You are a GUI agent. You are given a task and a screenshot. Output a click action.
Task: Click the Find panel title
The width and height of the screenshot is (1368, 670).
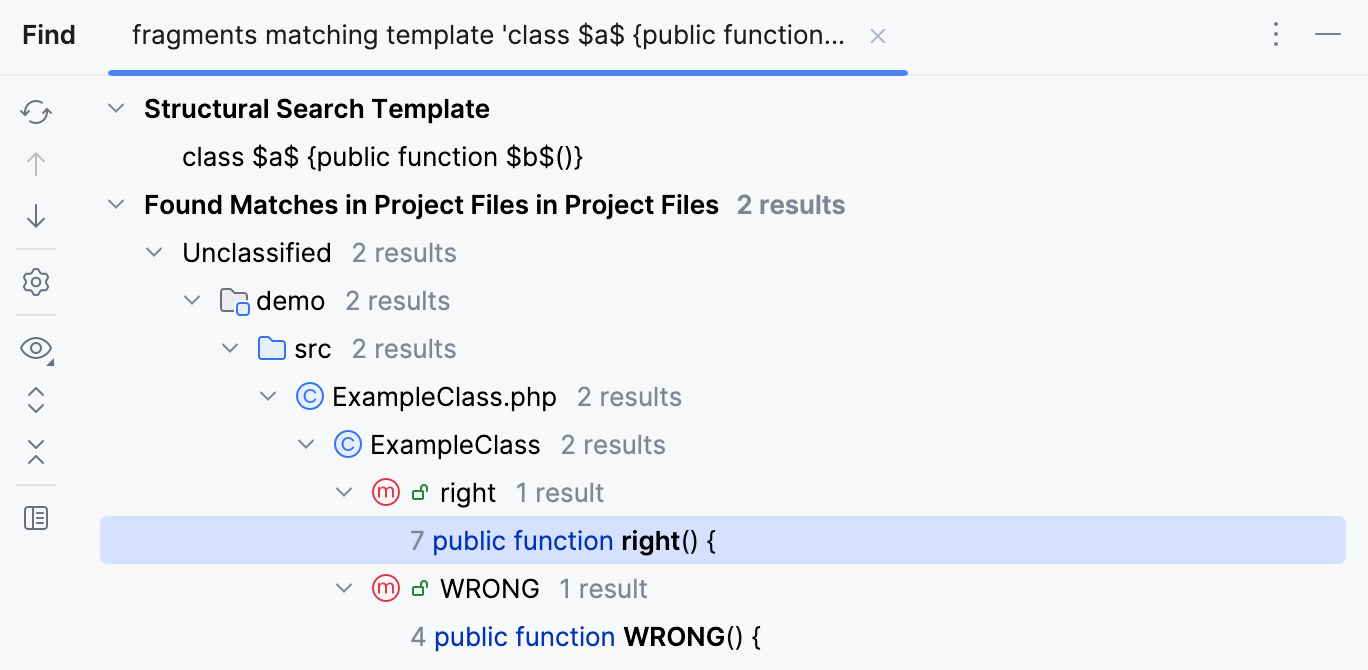(x=49, y=36)
